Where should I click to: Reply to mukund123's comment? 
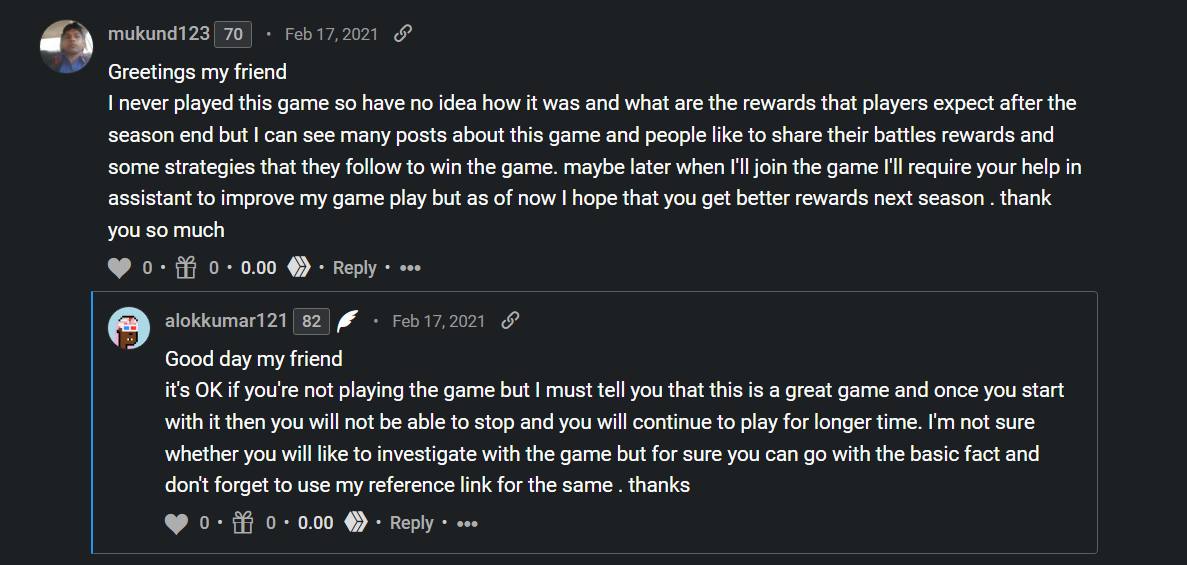(354, 268)
